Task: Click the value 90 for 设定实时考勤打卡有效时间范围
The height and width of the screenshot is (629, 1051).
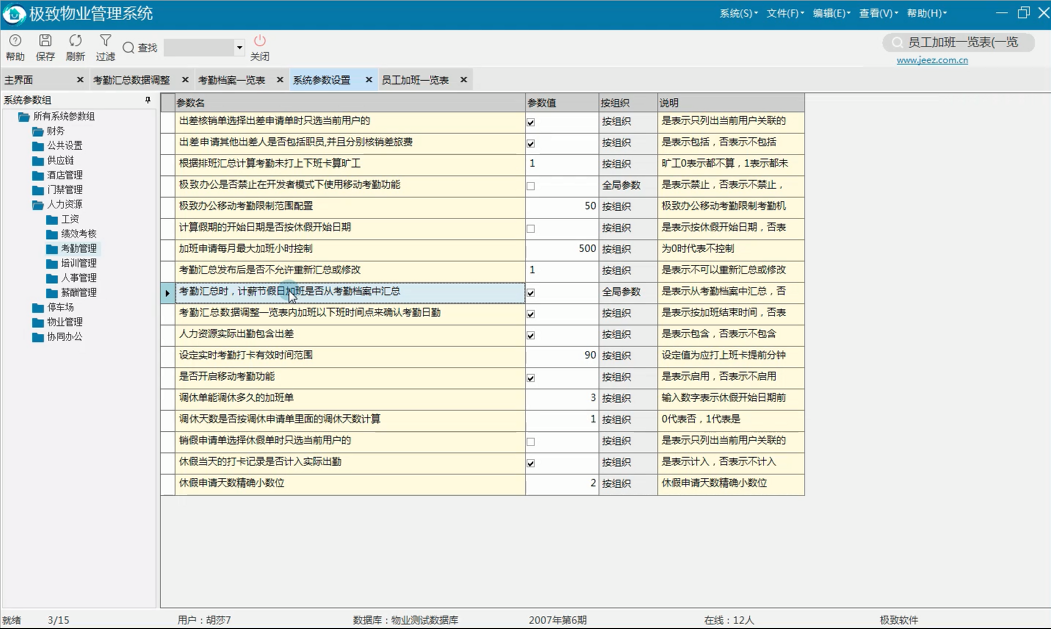Action: [562, 355]
